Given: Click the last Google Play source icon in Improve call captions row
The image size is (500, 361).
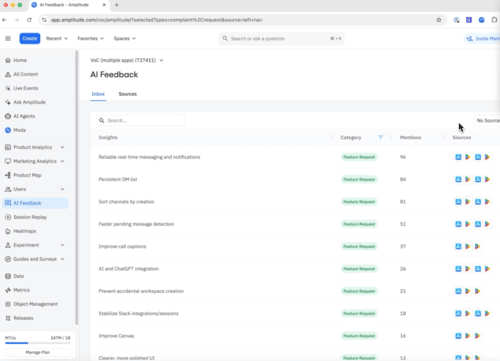Looking at the screenshot, I should [x=478, y=246].
